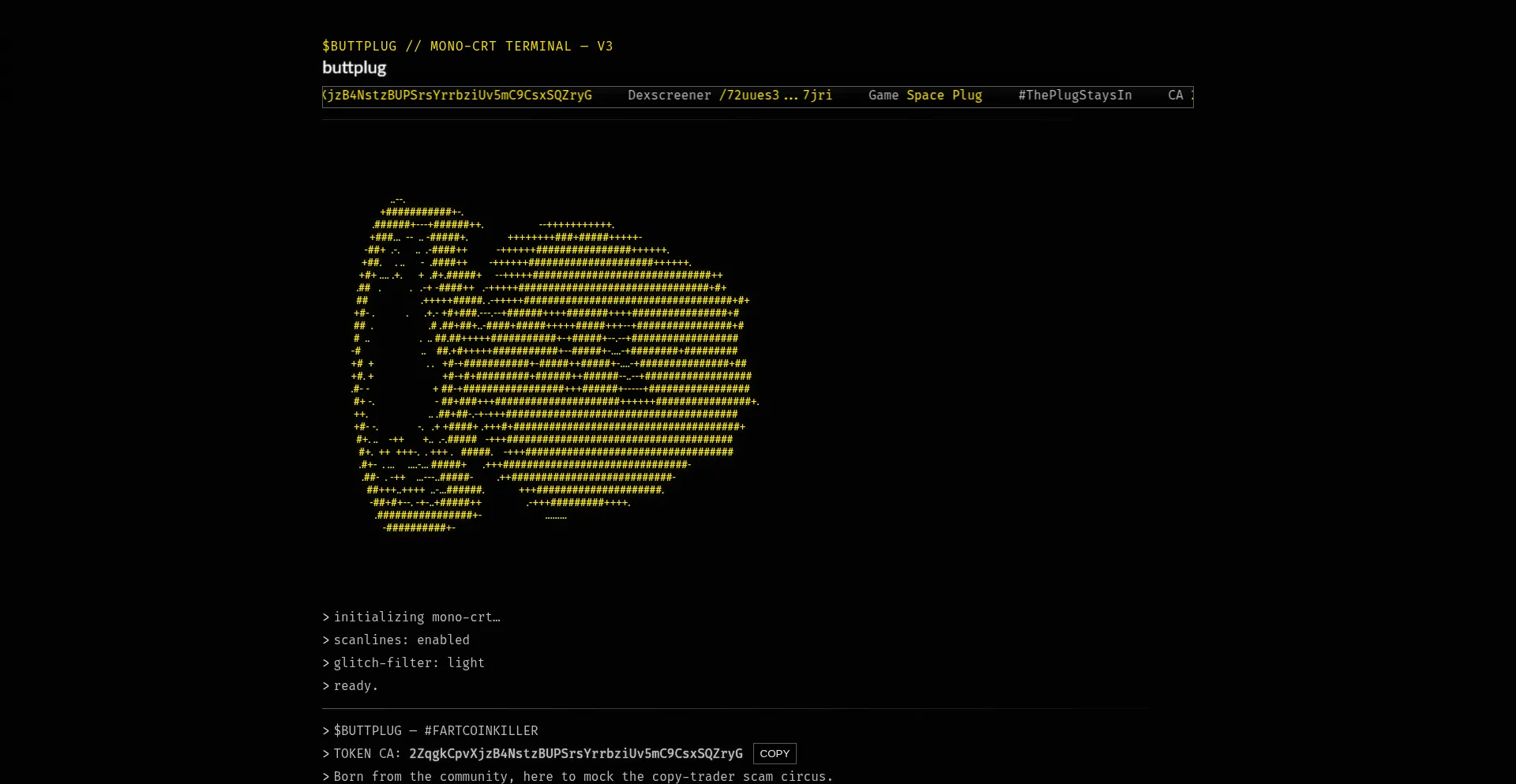Click the COPY button beside token address
The height and width of the screenshot is (784, 1516).
point(774,753)
